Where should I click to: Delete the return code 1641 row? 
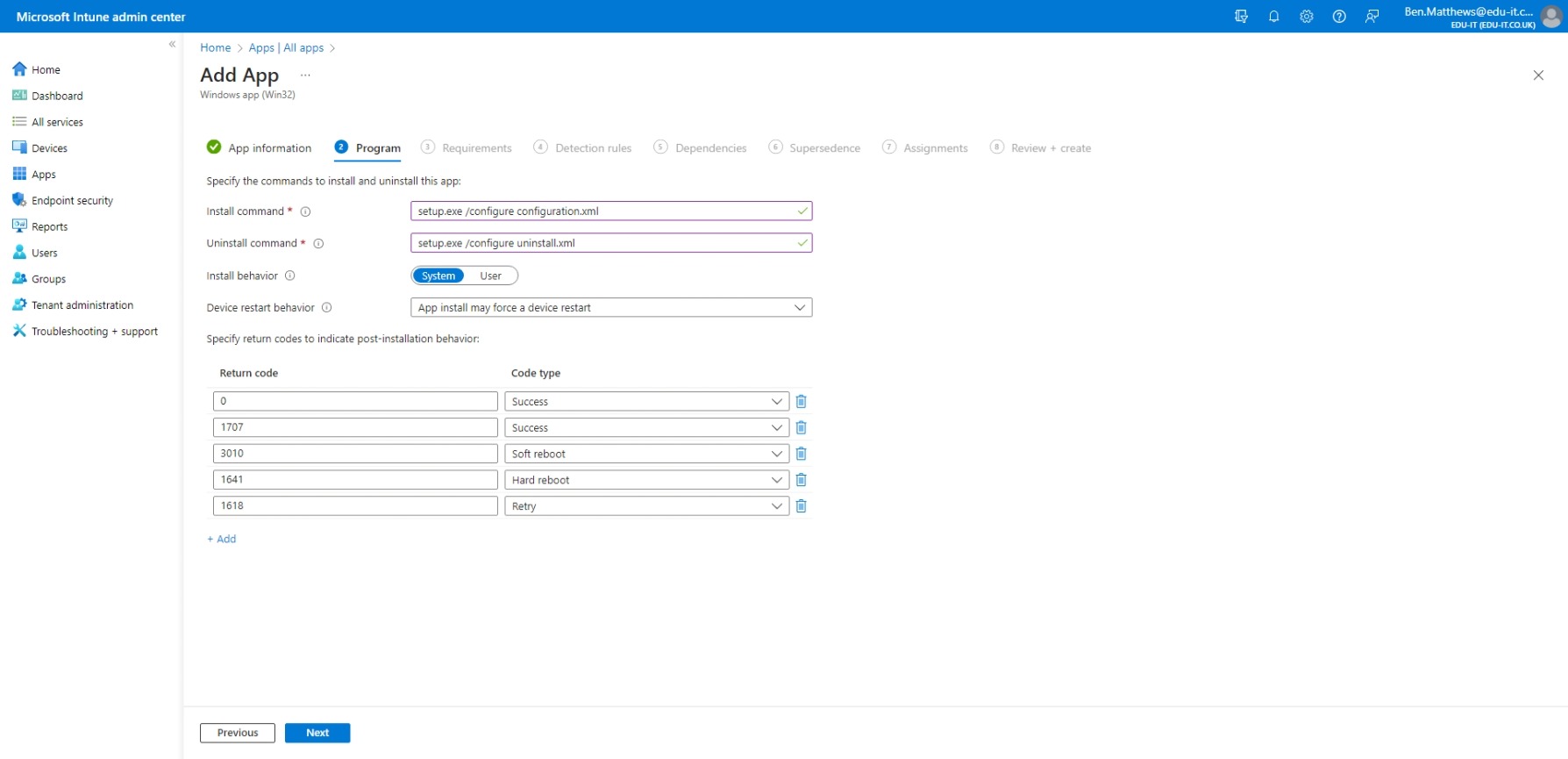pyautogui.click(x=801, y=480)
